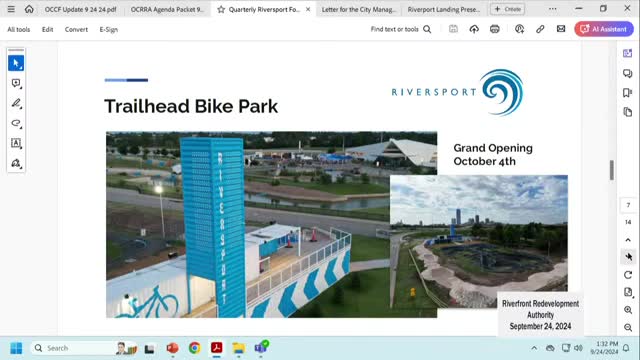Open Google Chrome from the taskbar

(x=195, y=348)
